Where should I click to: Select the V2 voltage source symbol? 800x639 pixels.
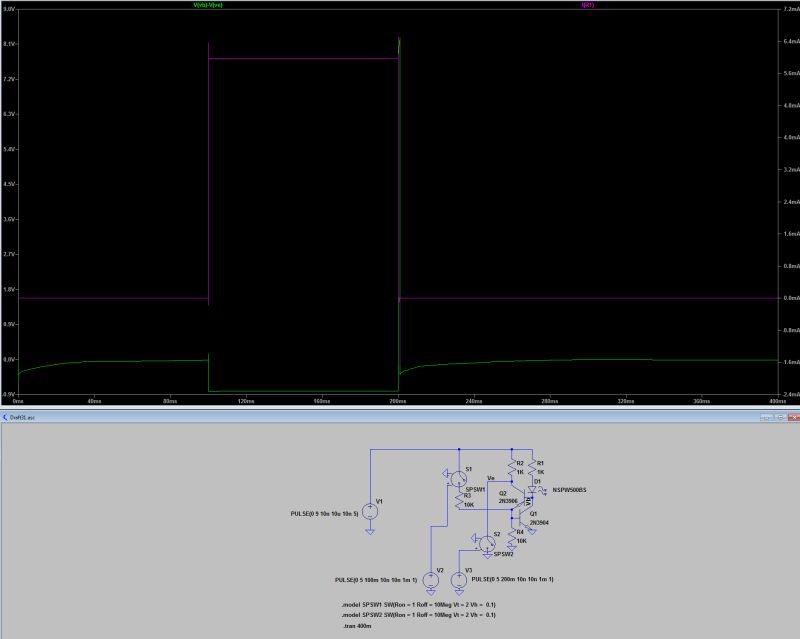coord(431,580)
